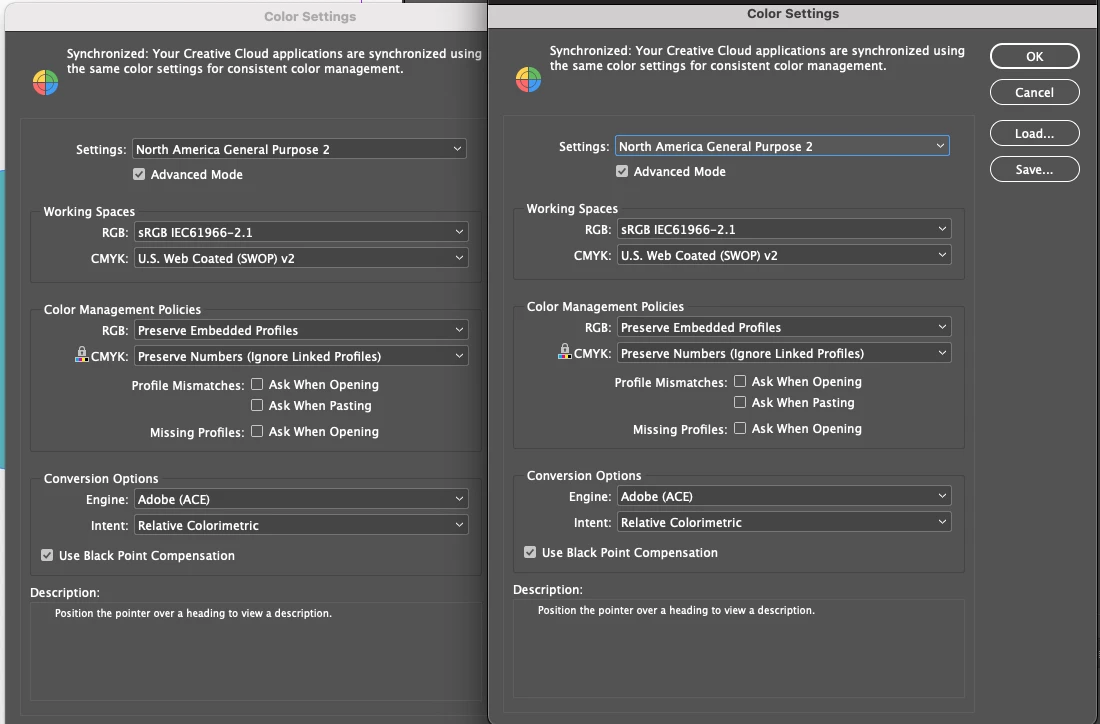Open CMYK policy Preserve Numbers dropdown, right window
This screenshot has width=1100, height=724.
784,353
